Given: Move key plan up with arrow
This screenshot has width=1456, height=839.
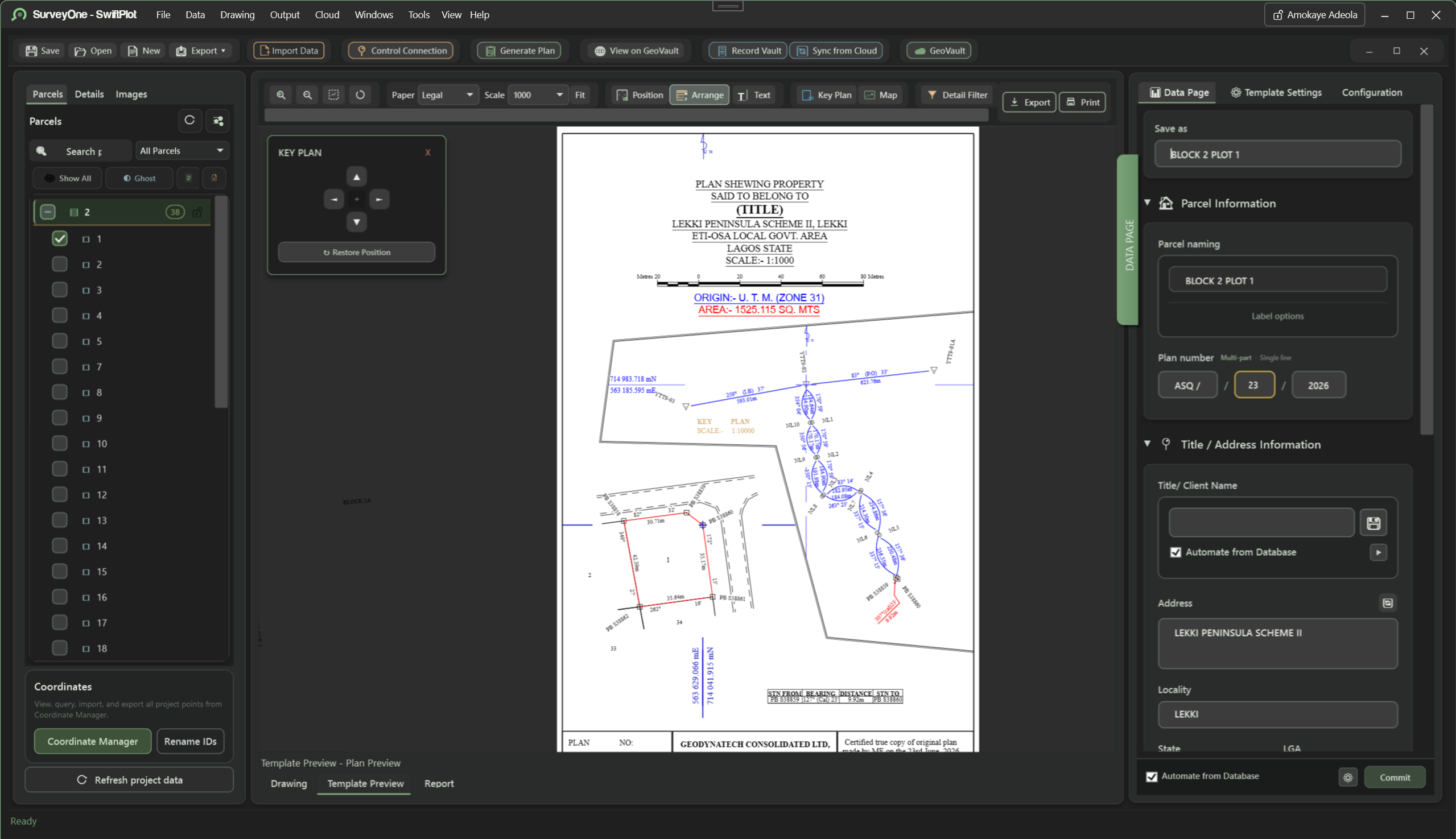Looking at the screenshot, I should pyautogui.click(x=357, y=177).
